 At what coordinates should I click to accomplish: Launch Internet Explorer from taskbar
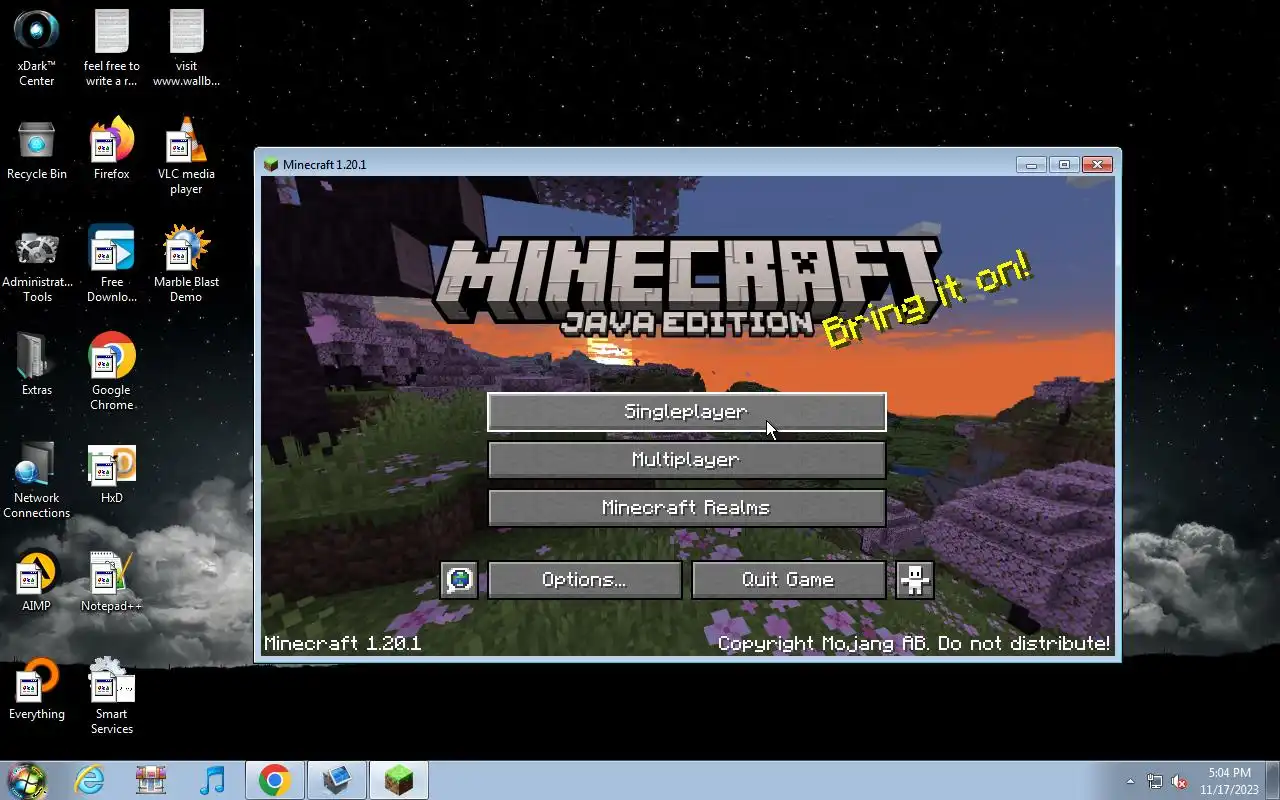[x=90, y=780]
